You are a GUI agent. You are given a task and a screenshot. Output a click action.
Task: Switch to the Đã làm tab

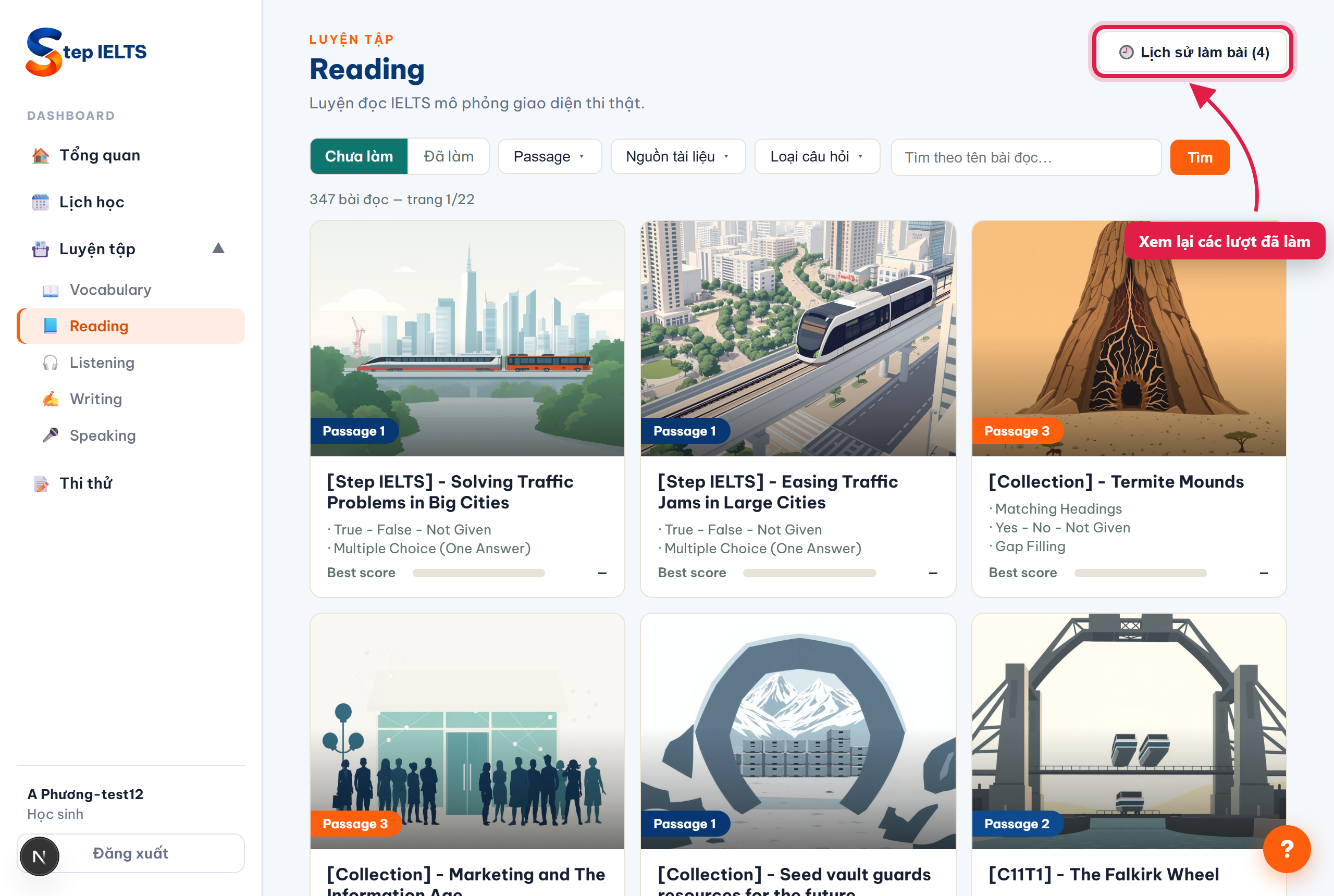pos(449,157)
